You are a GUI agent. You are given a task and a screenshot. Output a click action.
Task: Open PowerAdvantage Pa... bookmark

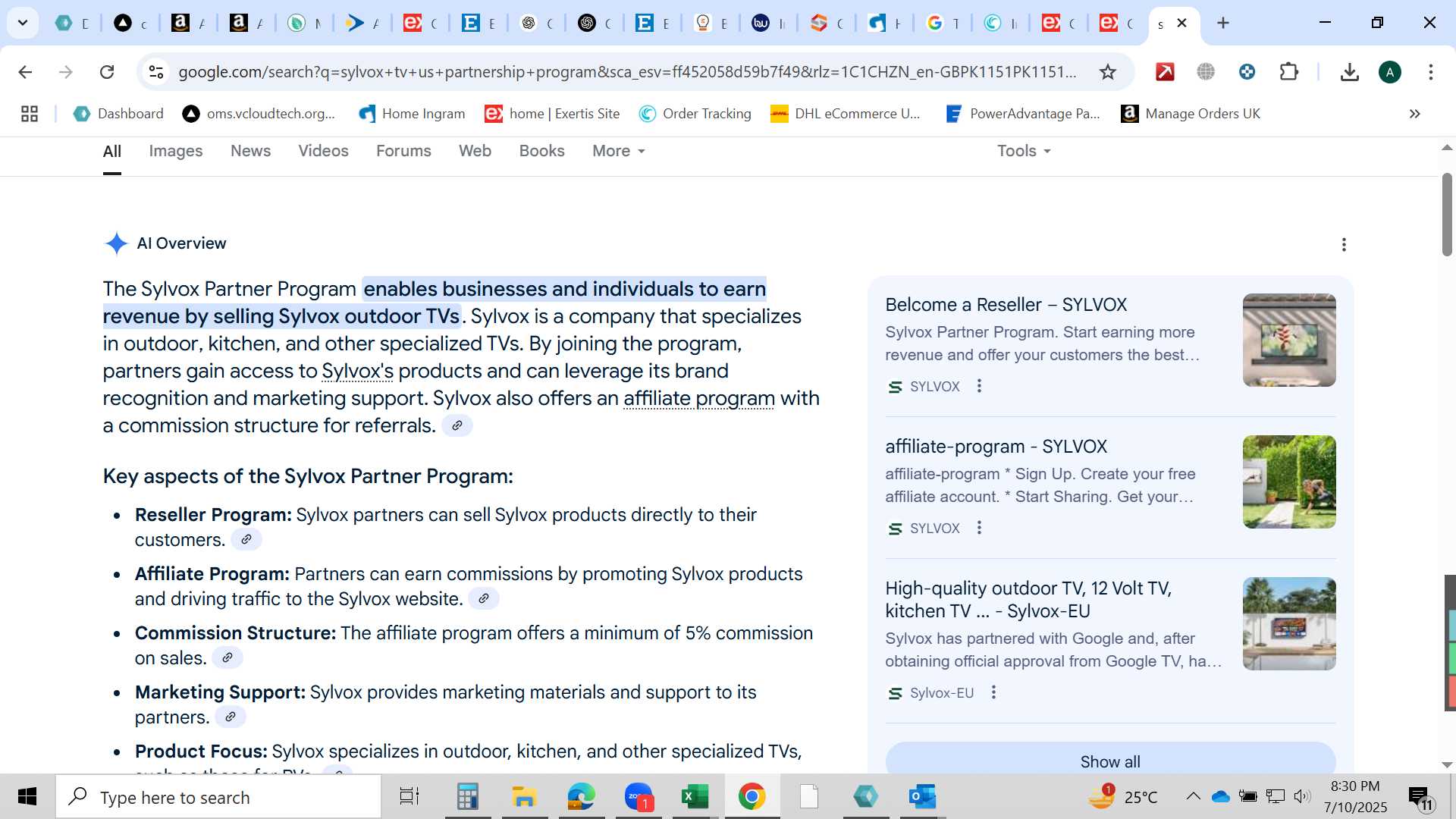coord(1023,114)
